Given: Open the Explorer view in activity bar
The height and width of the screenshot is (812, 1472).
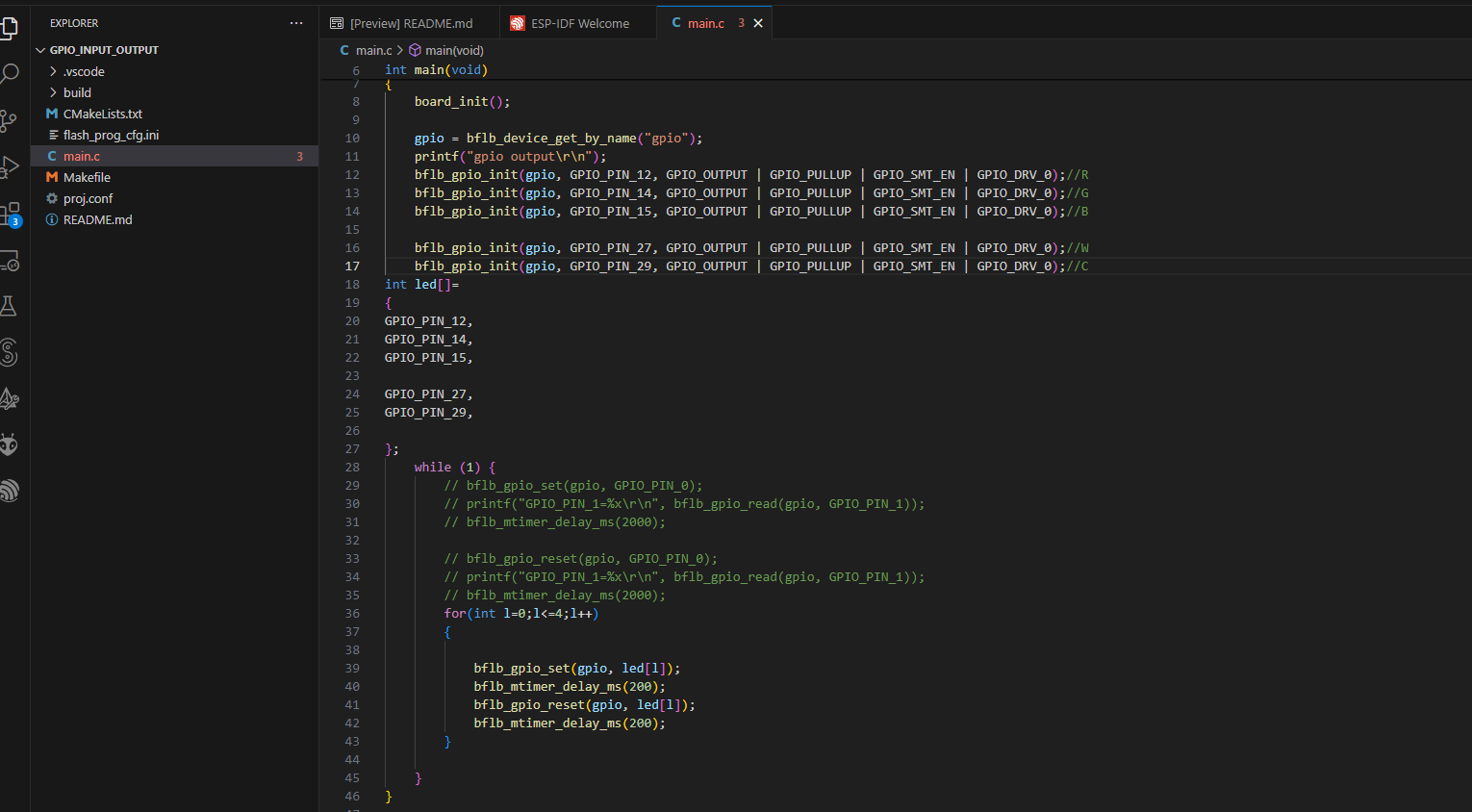Looking at the screenshot, I should (x=9, y=29).
